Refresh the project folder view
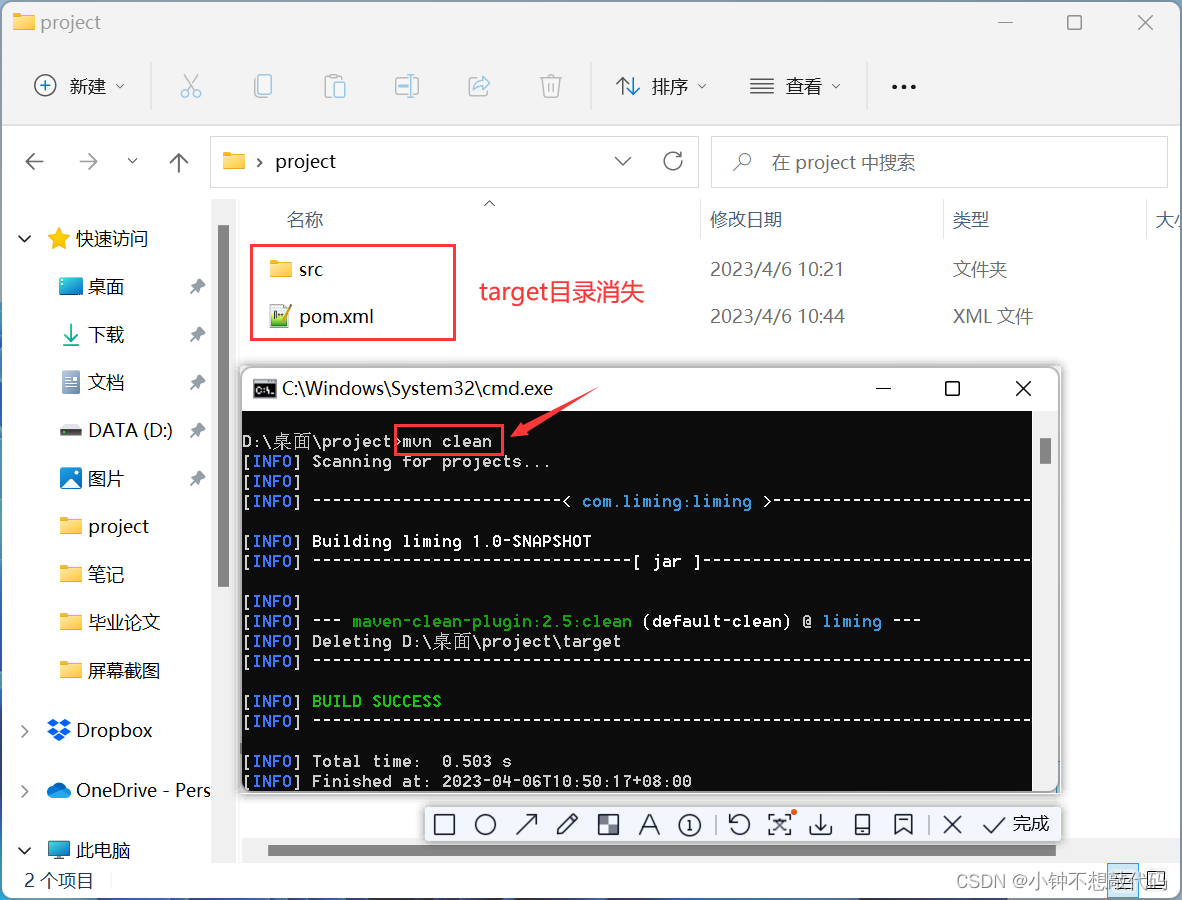The height and width of the screenshot is (900, 1182). (672, 161)
